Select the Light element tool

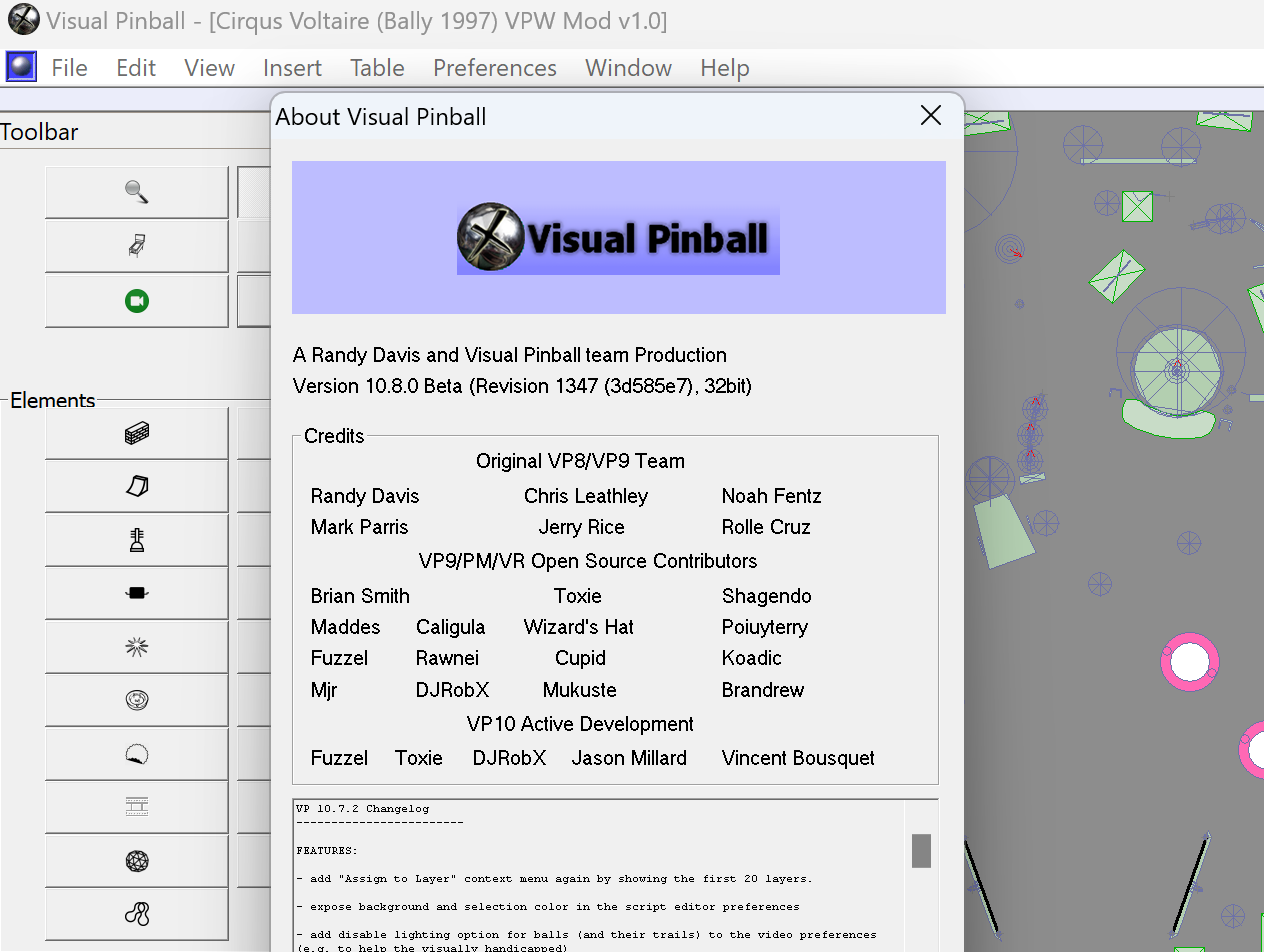136,646
